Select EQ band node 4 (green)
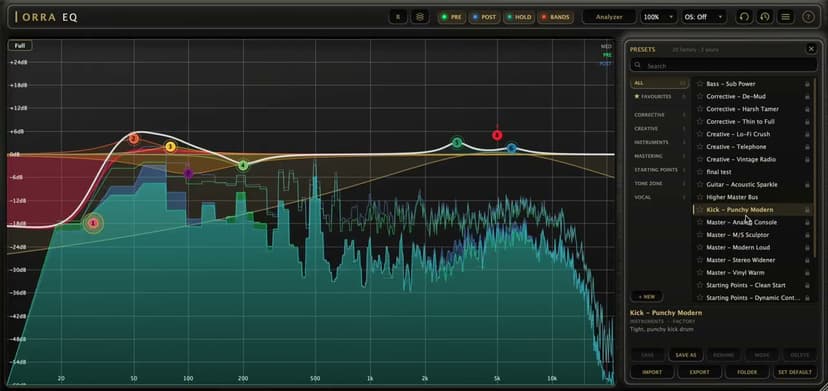Image resolution: width=828 pixels, height=391 pixels. (x=243, y=166)
